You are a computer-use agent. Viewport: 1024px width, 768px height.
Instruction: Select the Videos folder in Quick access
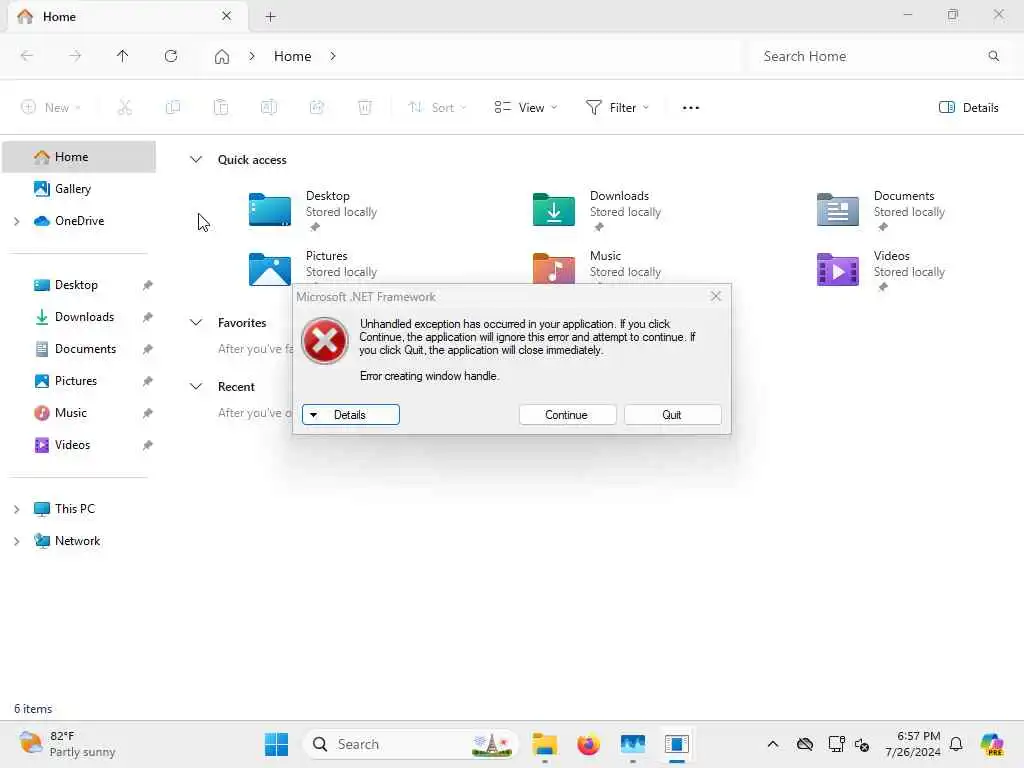point(882,270)
